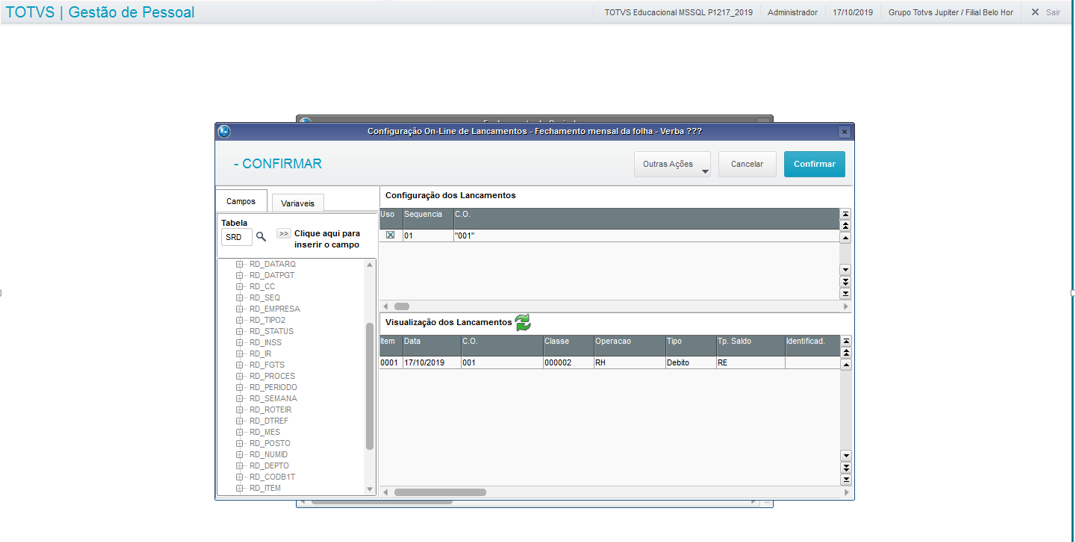This screenshot has height=542, width=1075.
Task: Click the Sair X icon in top bar
Action: click(x=1035, y=12)
